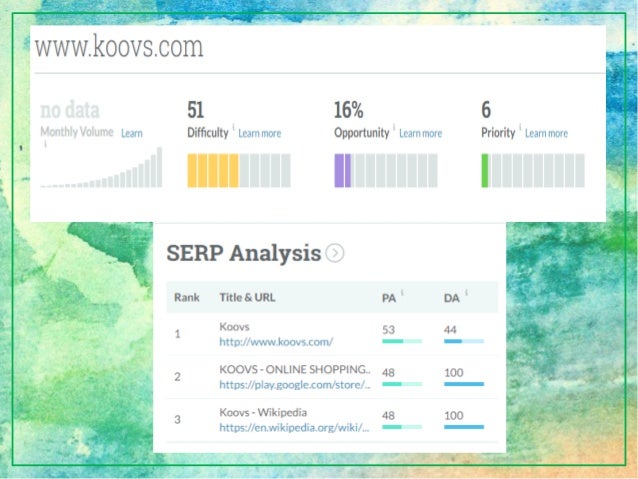The image size is (638, 479).
Task: Click rank number 3
Action: tap(177, 420)
